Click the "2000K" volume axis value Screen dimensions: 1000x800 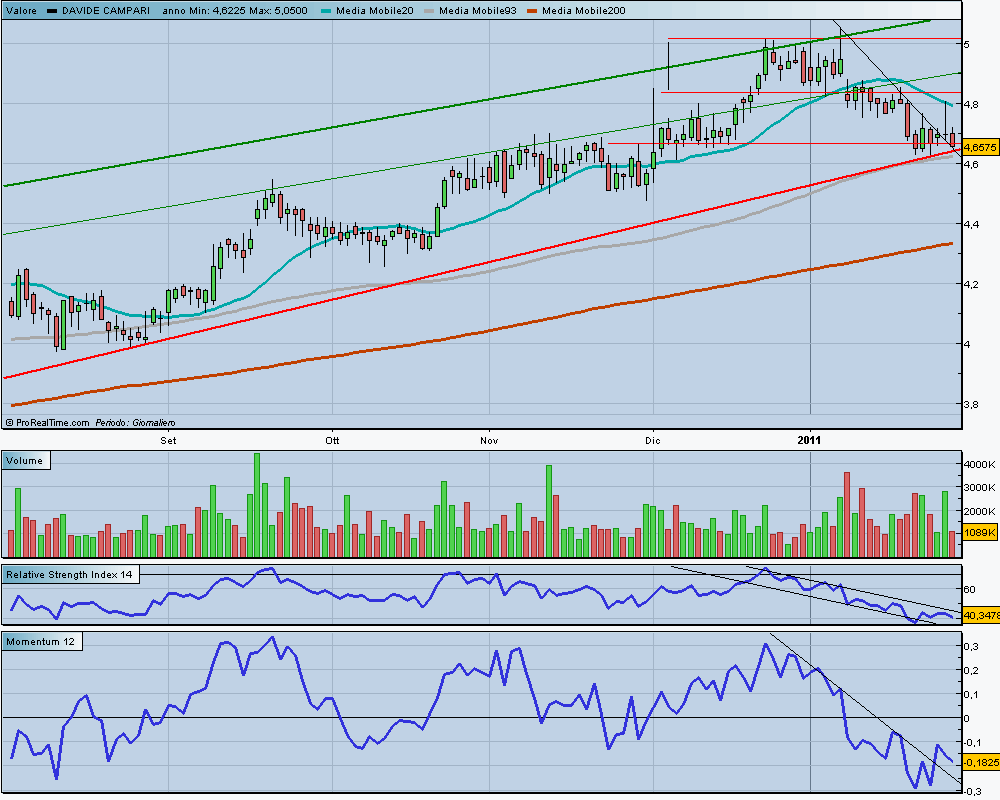(980, 511)
